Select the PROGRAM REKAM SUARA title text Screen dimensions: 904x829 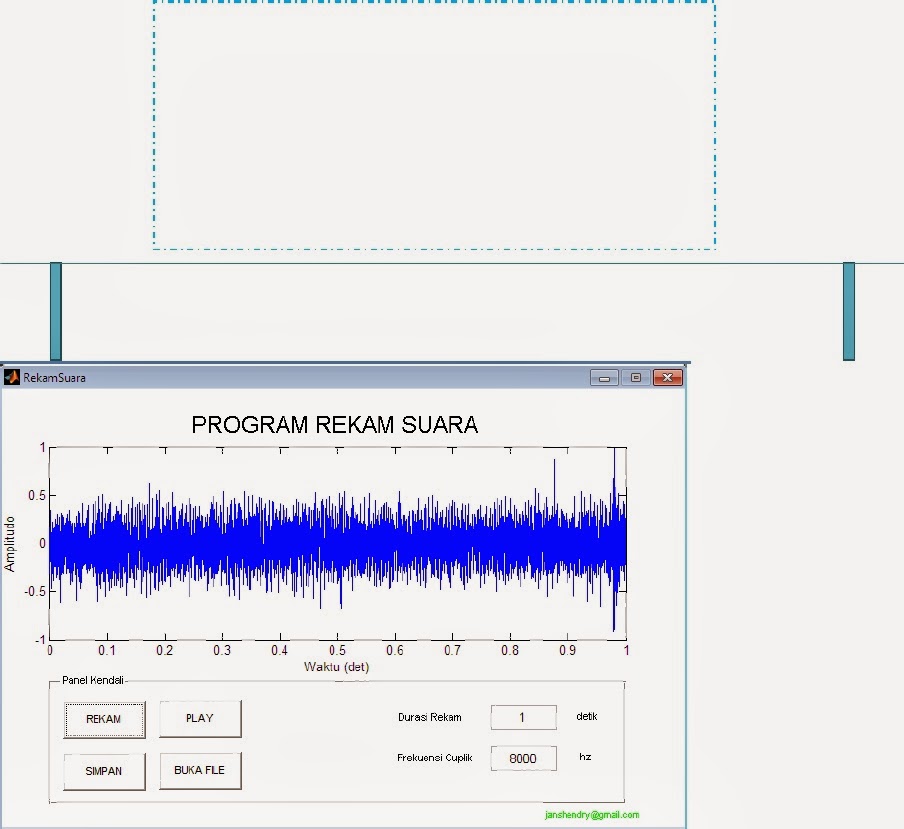(334, 424)
